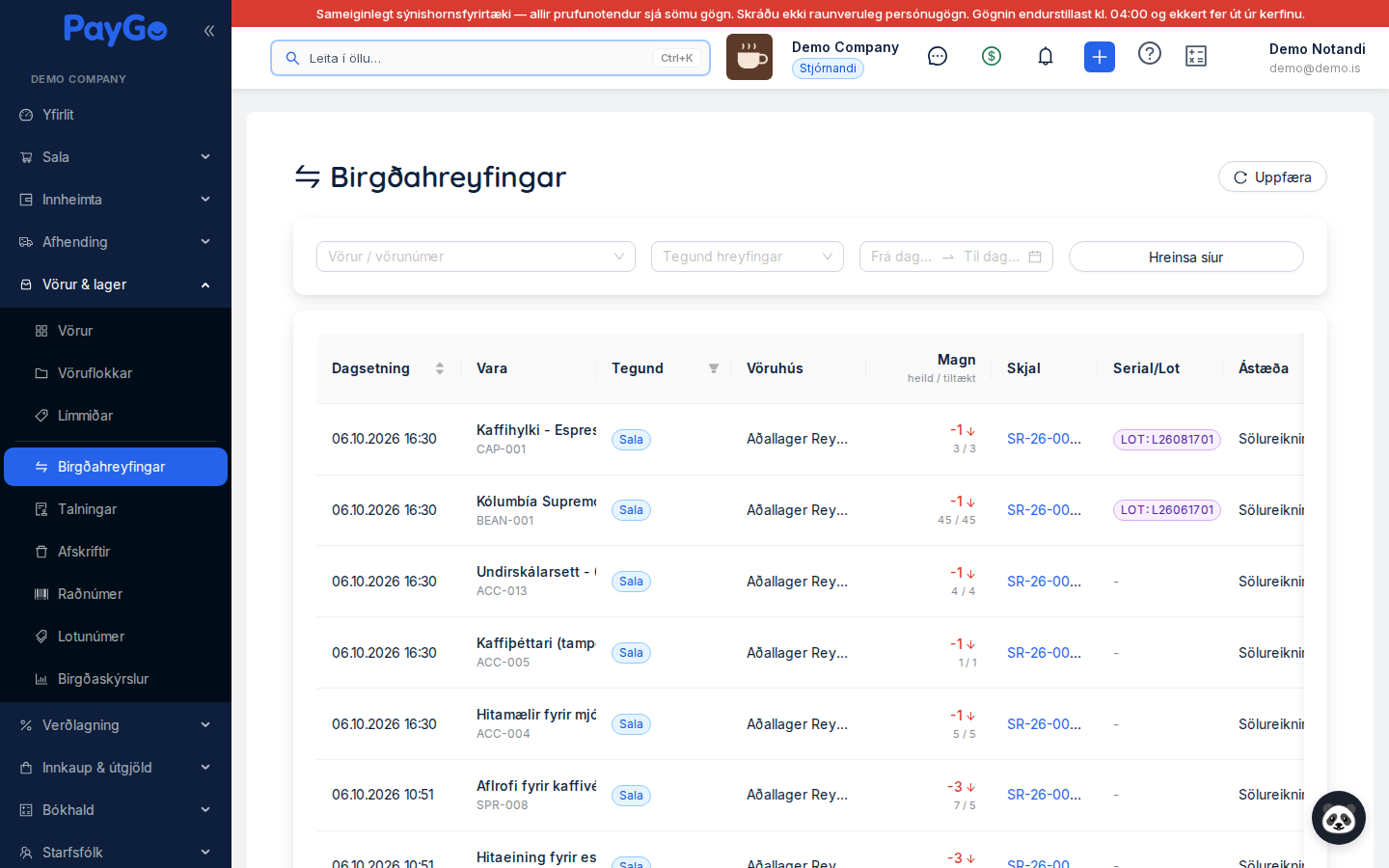
Task: Click the green dollar currency icon
Action: 992,57
